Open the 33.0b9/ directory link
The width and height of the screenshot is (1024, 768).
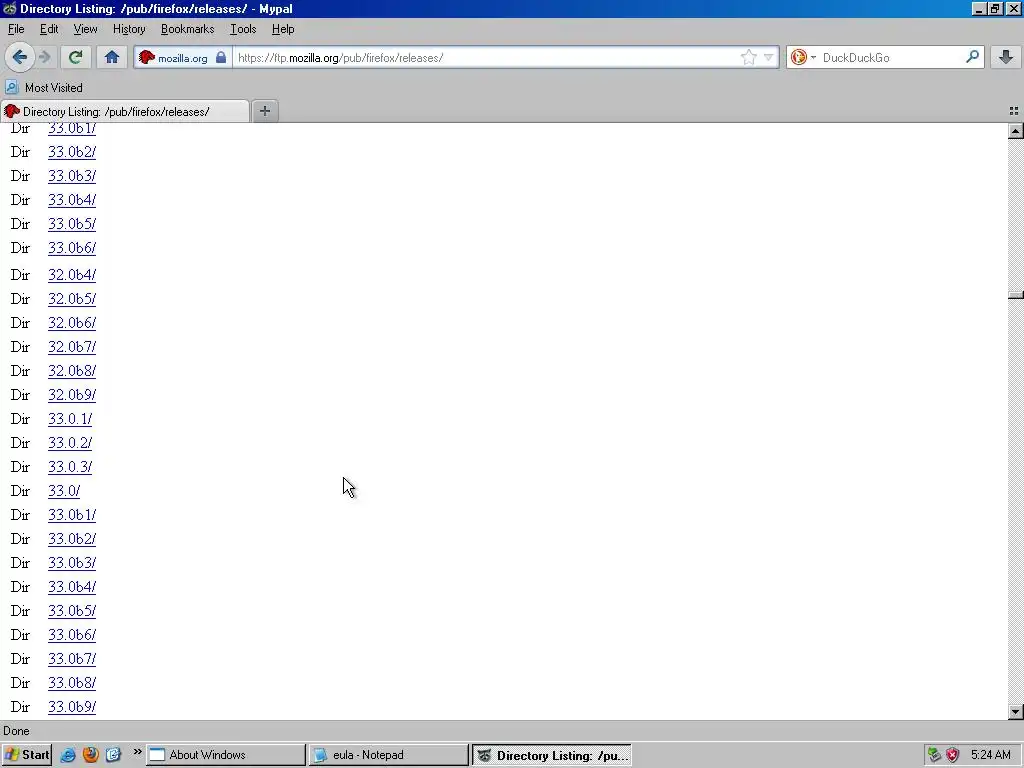point(72,707)
